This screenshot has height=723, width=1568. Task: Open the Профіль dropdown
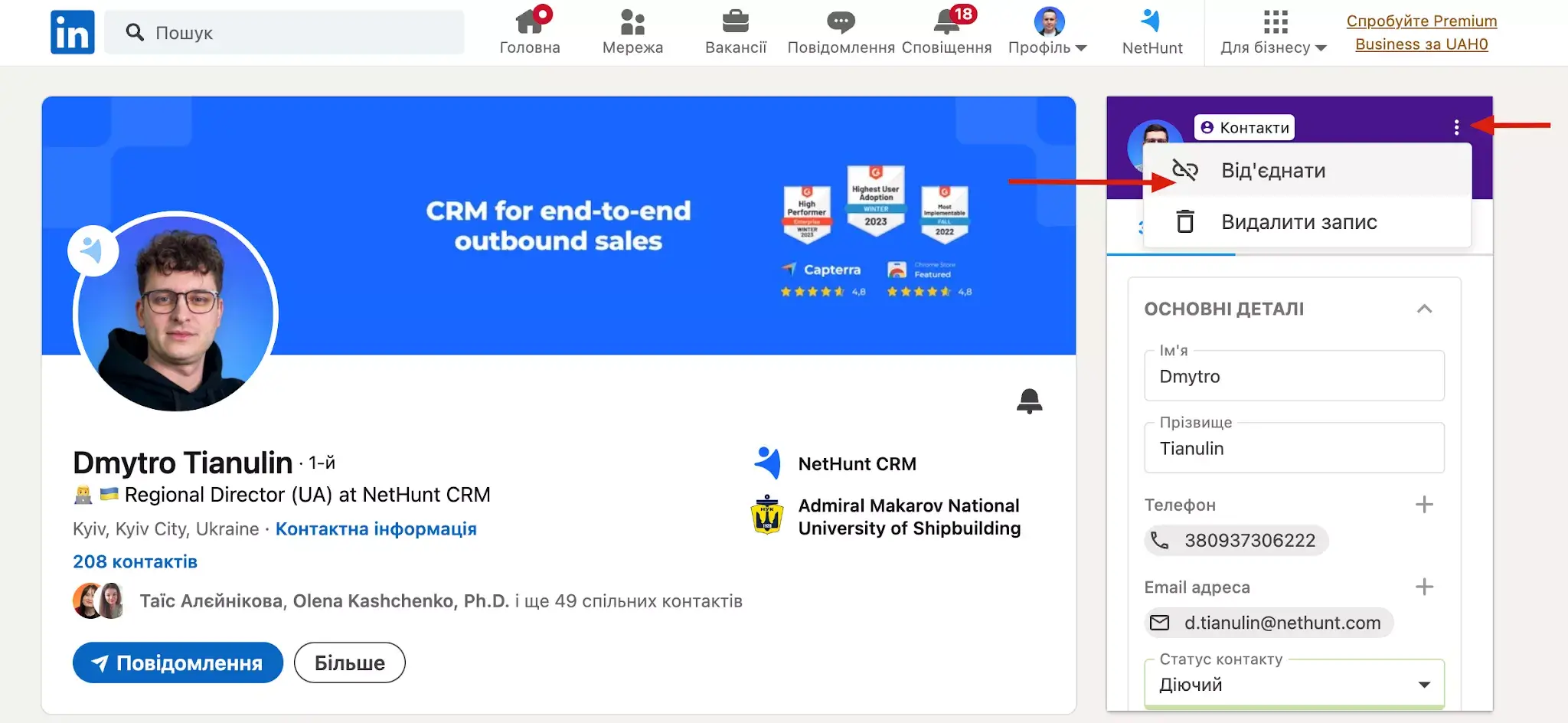[x=1047, y=31]
